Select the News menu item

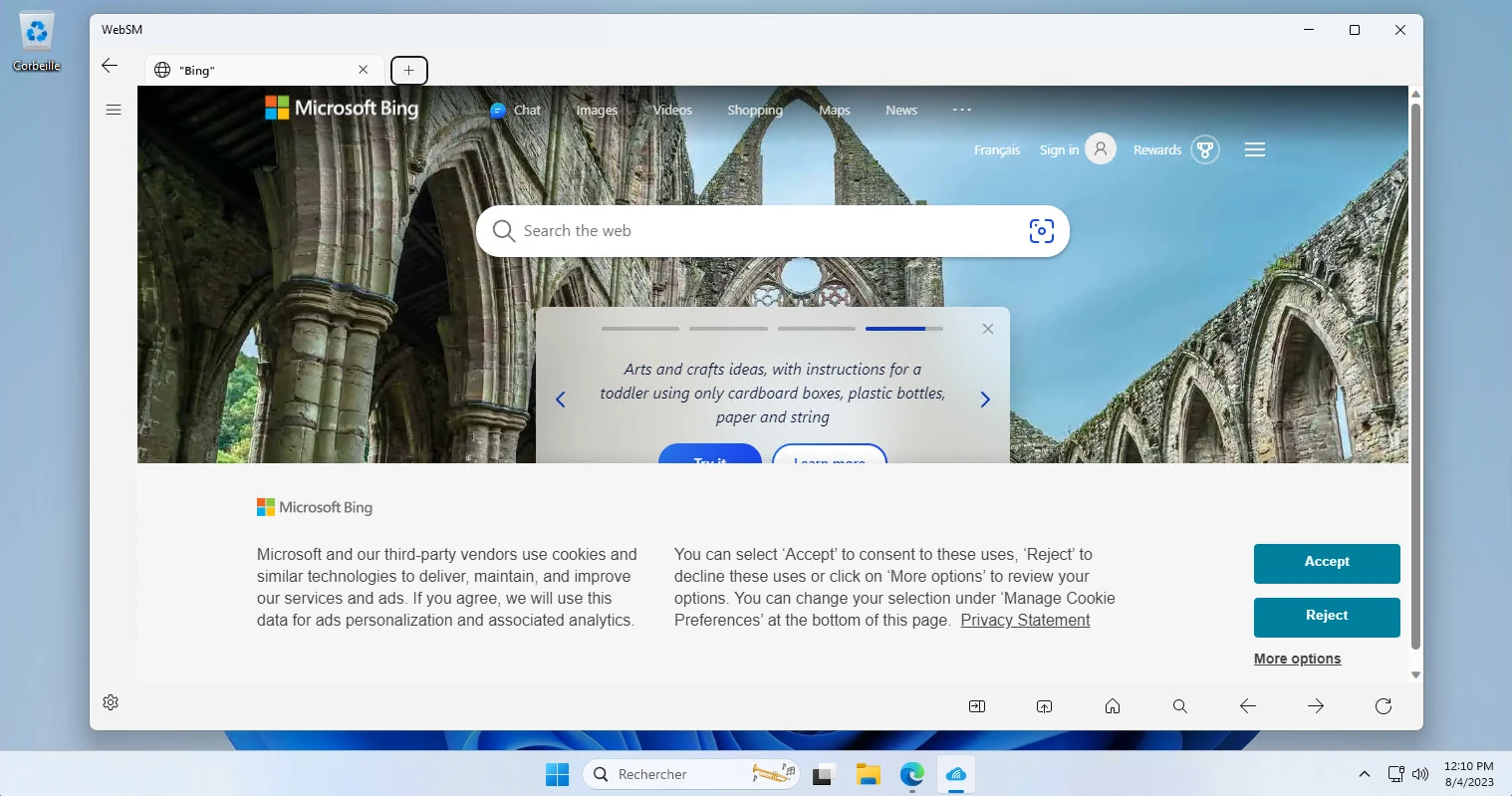click(900, 110)
